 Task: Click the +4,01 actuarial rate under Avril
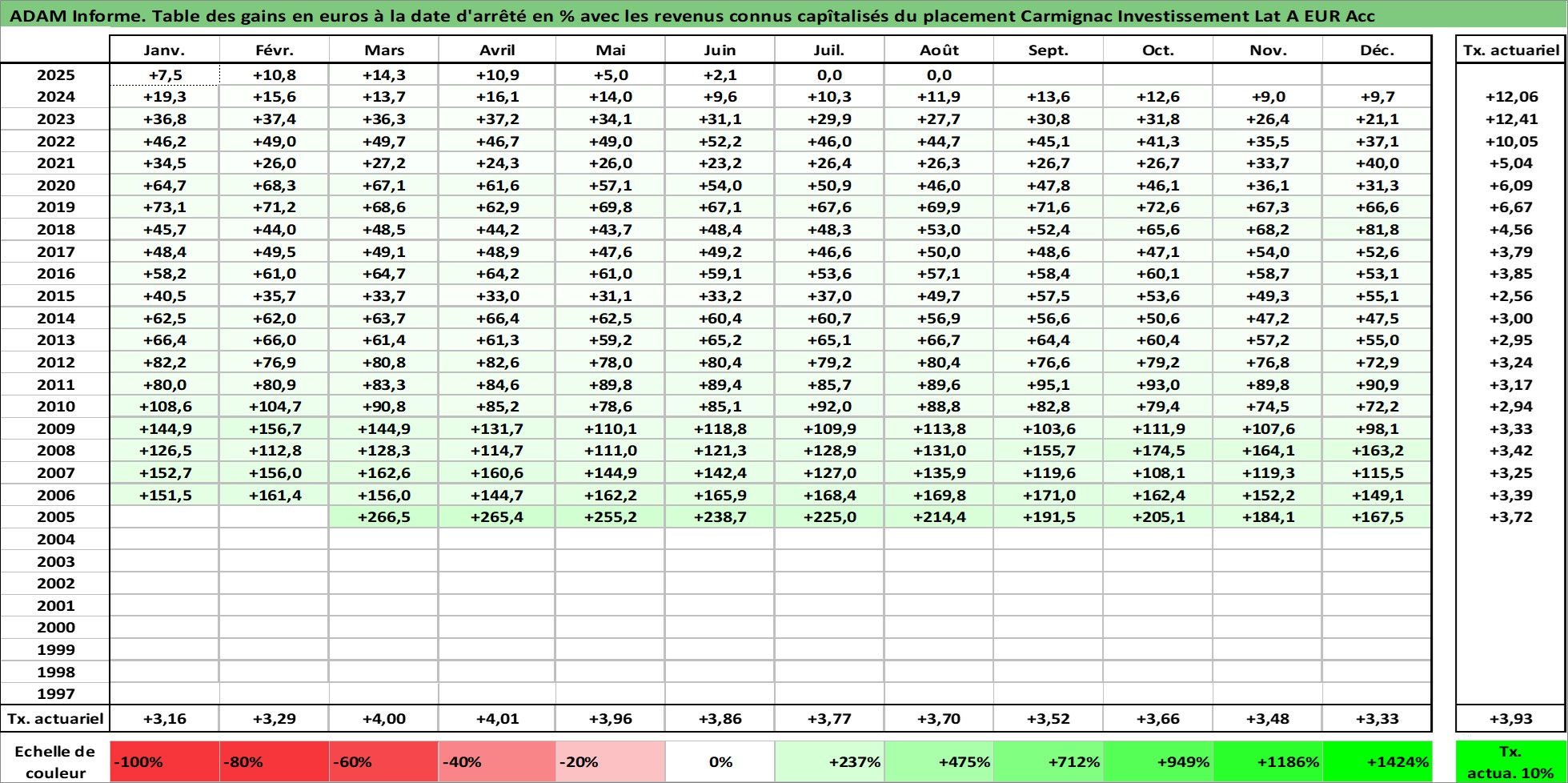(x=497, y=718)
